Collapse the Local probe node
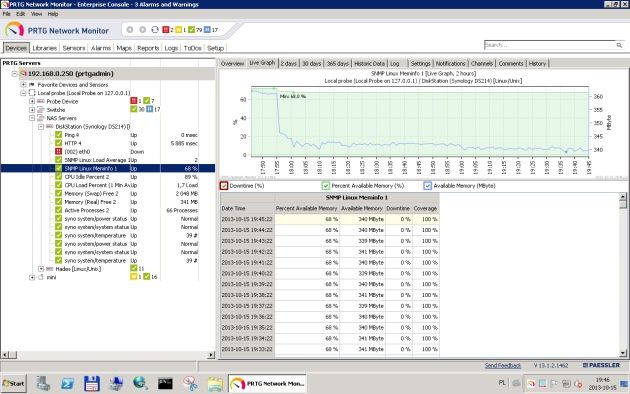Screen dimensions: 630x394 pyautogui.click(x=23, y=93)
